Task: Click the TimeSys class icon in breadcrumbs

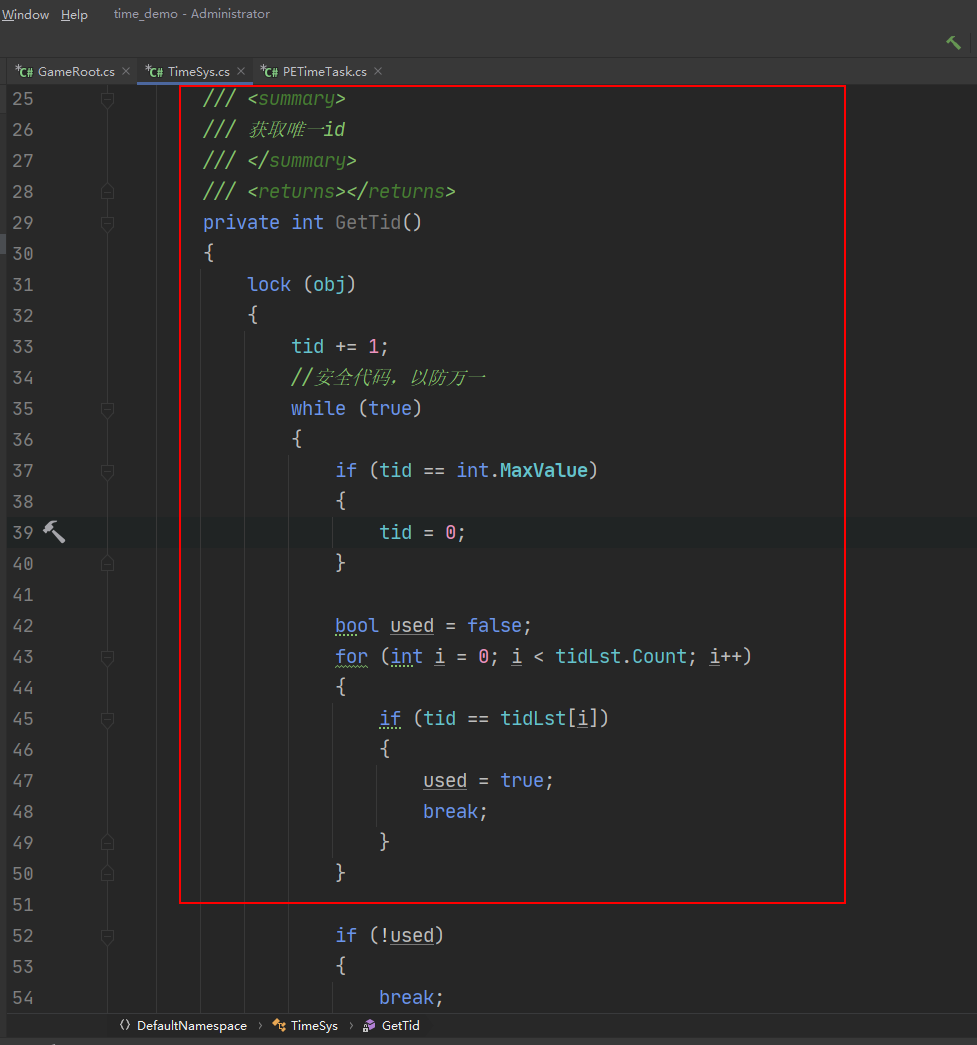Action: pyautogui.click(x=279, y=1025)
